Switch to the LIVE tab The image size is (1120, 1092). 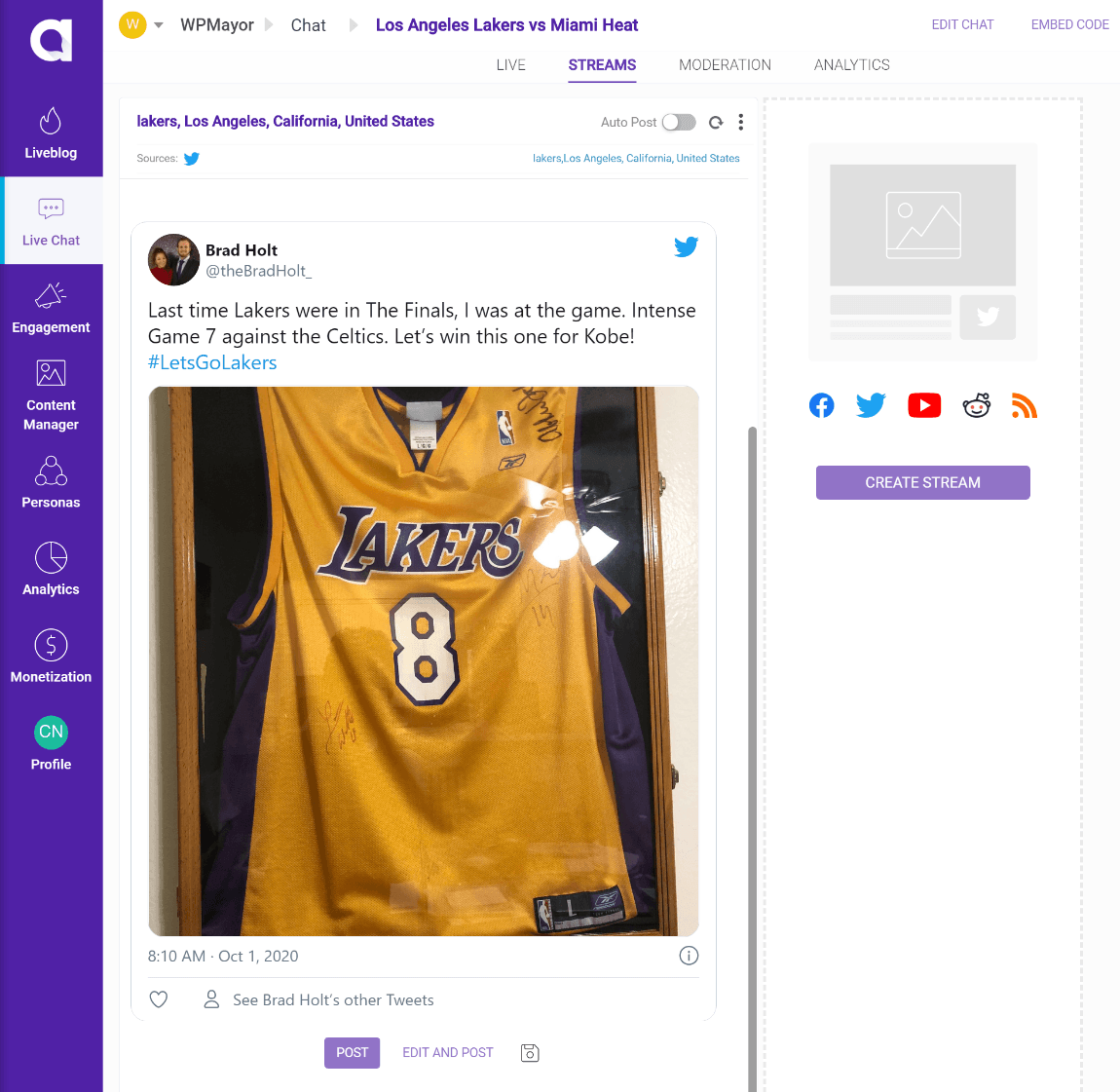pyautogui.click(x=510, y=65)
